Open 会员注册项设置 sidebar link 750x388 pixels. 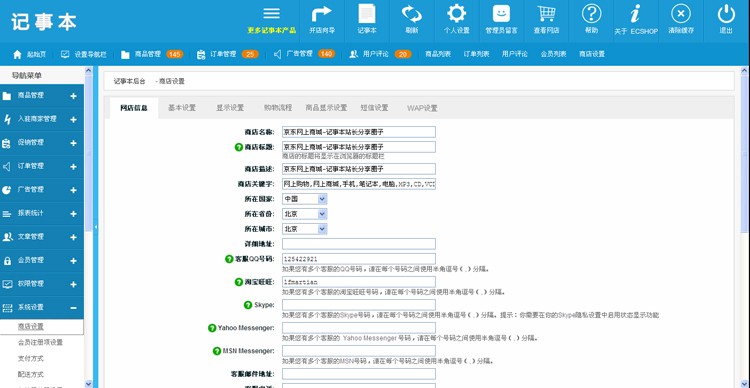click(x=40, y=343)
